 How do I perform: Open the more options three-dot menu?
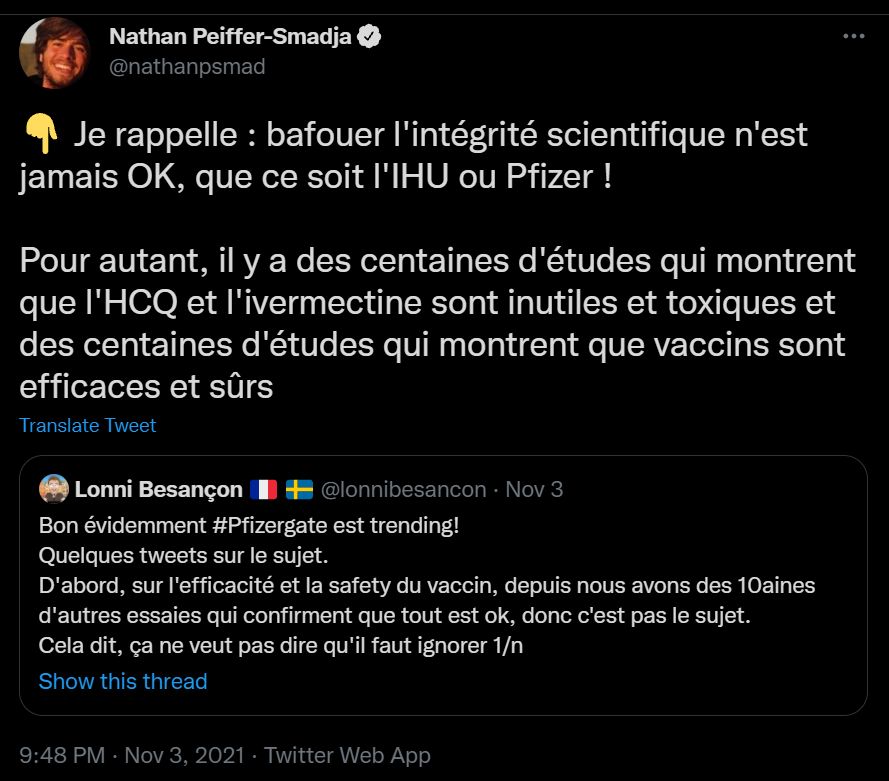click(853, 37)
